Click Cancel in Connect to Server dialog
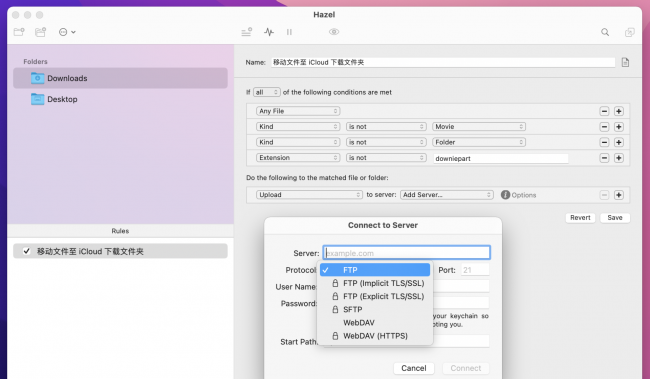Image resolution: width=650 pixels, height=379 pixels. click(413, 368)
